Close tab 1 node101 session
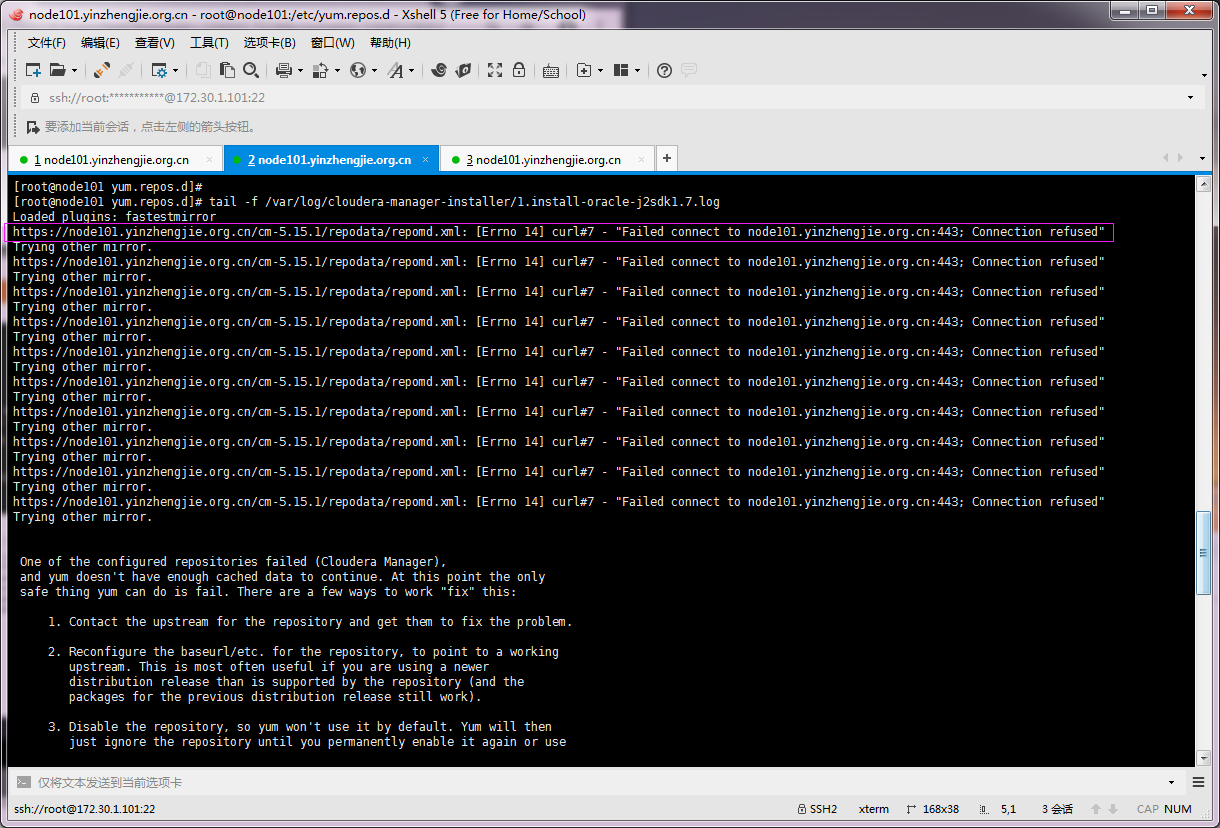 pyautogui.click(x=209, y=160)
